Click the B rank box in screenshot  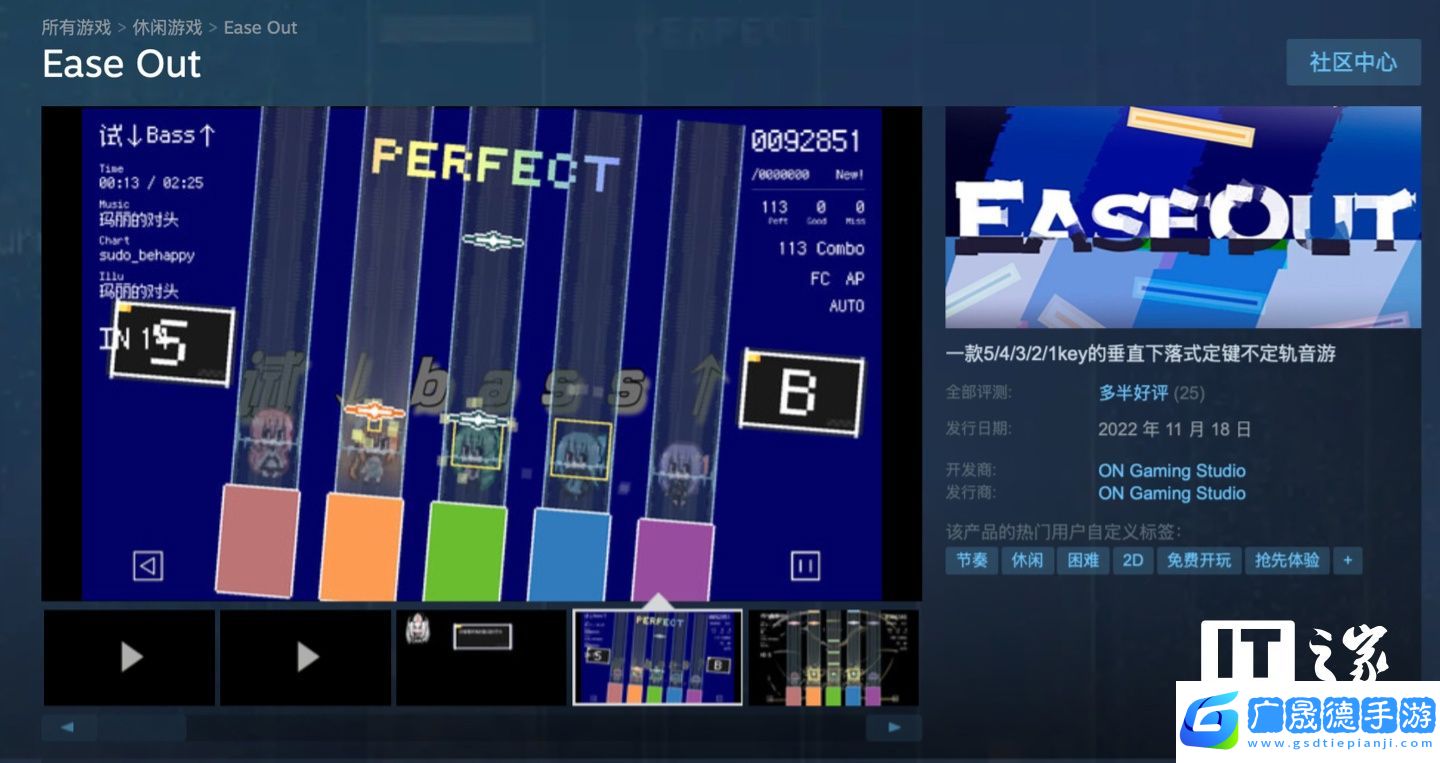pos(801,392)
